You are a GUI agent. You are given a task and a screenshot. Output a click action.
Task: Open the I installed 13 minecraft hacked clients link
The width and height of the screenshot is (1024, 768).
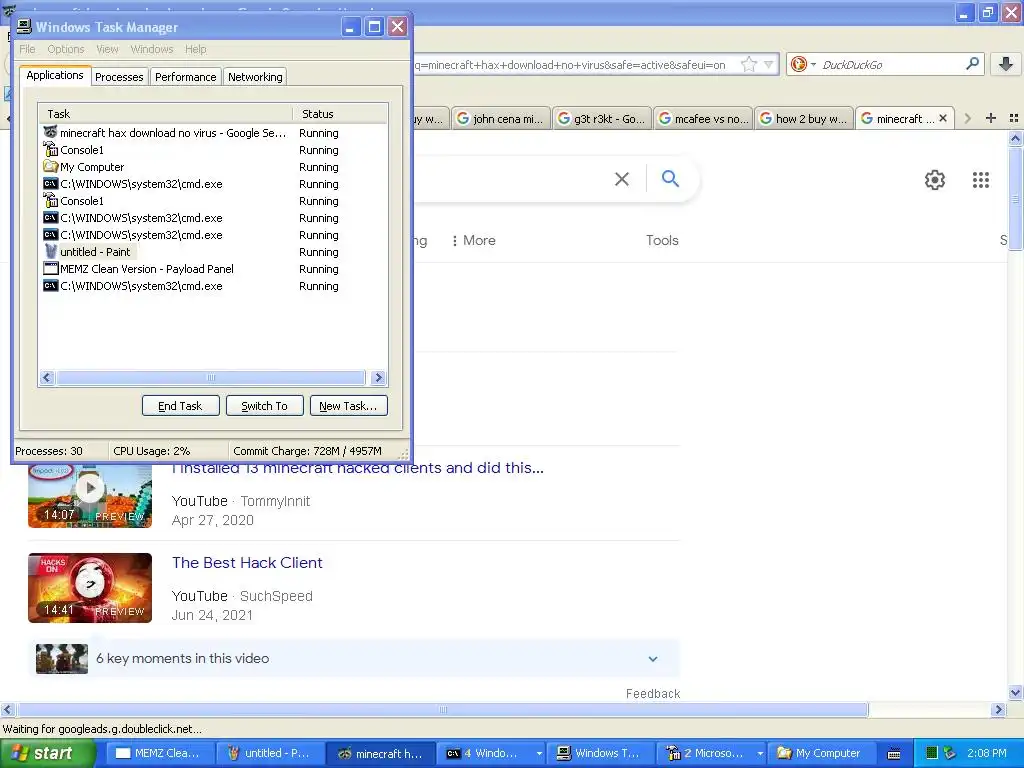(x=358, y=468)
